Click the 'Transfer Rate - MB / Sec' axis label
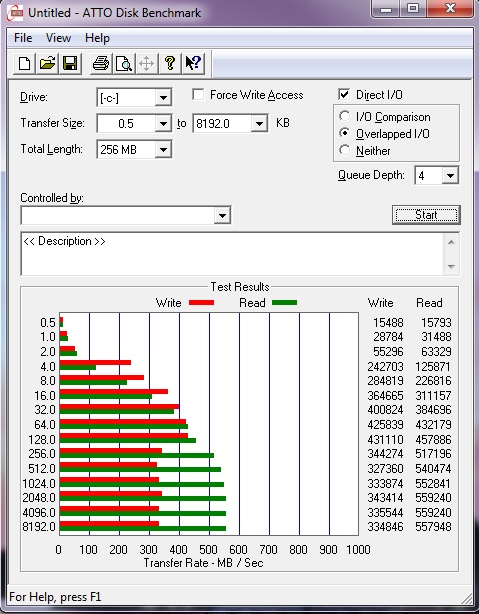Screen dimensions: 479x614 203,563
